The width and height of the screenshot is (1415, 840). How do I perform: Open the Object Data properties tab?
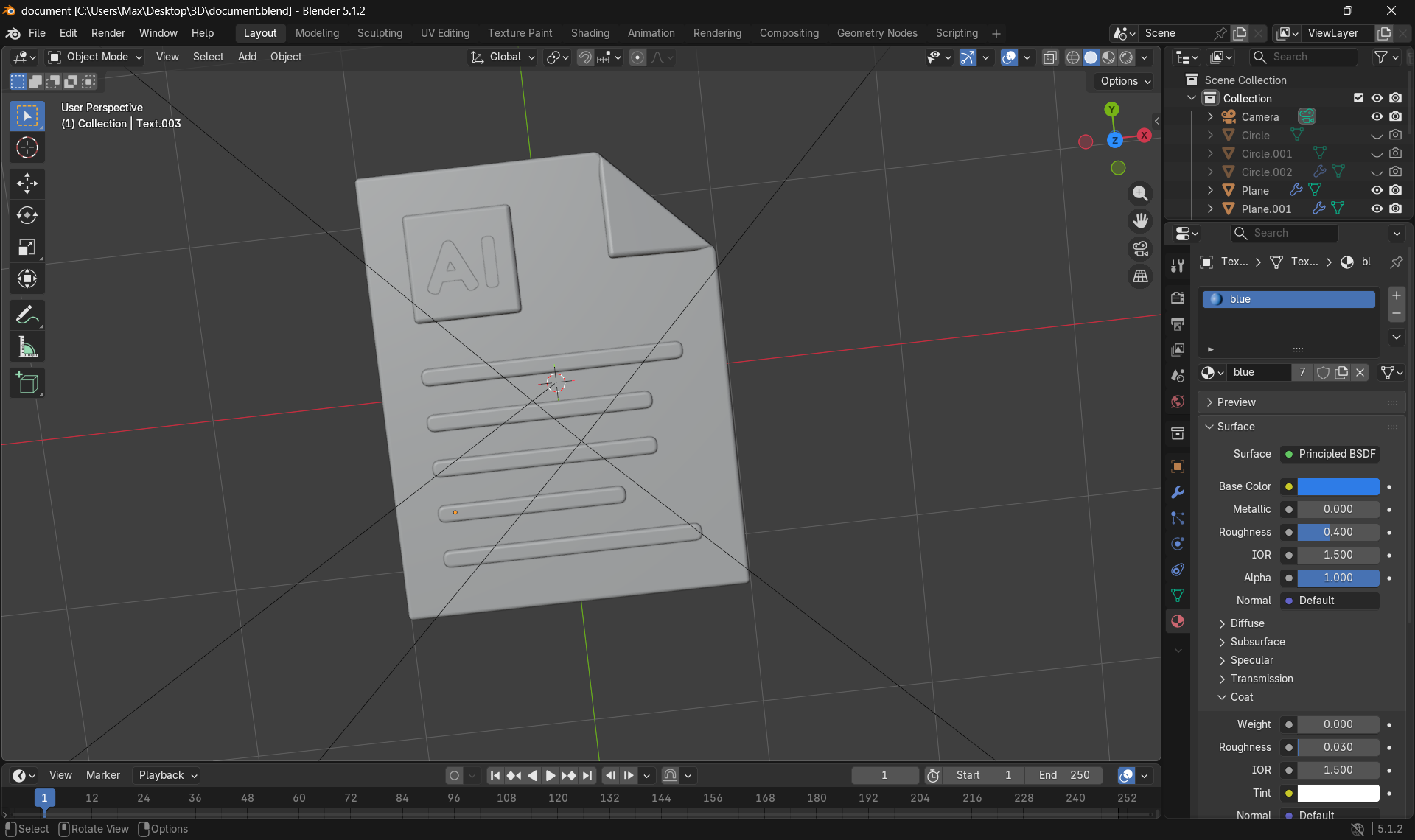click(x=1178, y=595)
